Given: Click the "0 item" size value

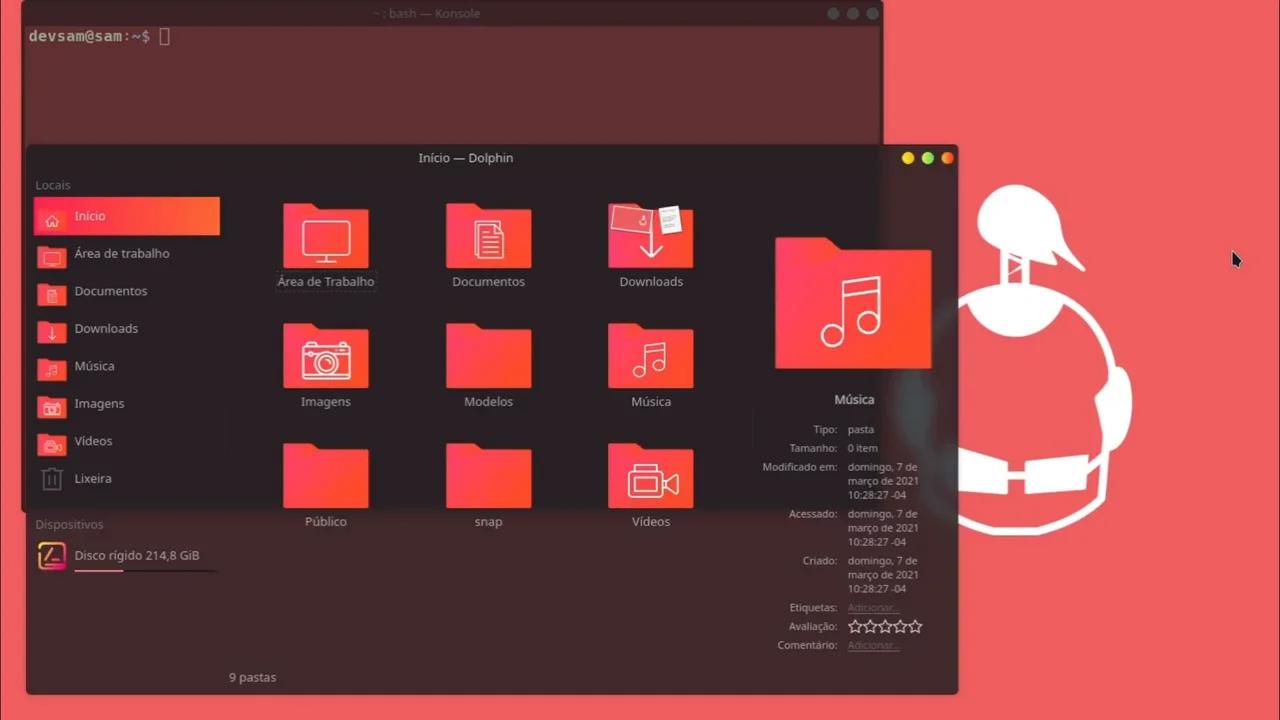Looking at the screenshot, I should point(863,449).
